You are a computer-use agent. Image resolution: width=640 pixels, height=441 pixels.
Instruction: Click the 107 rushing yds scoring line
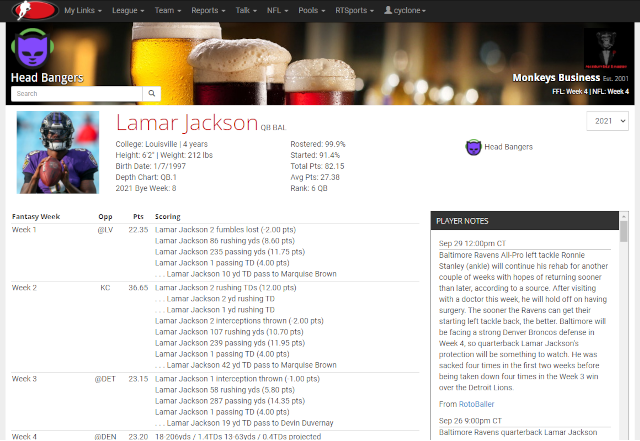pos(229,332)
